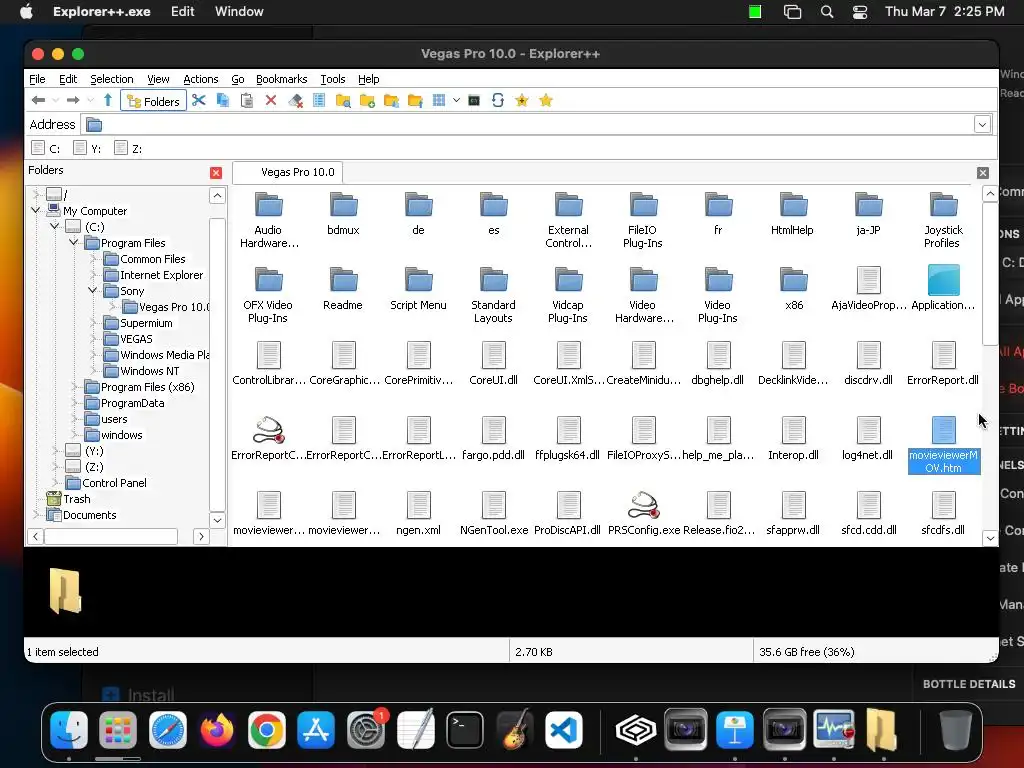Select the OFX Video Plug-Ins folder

tap(268, 295)
